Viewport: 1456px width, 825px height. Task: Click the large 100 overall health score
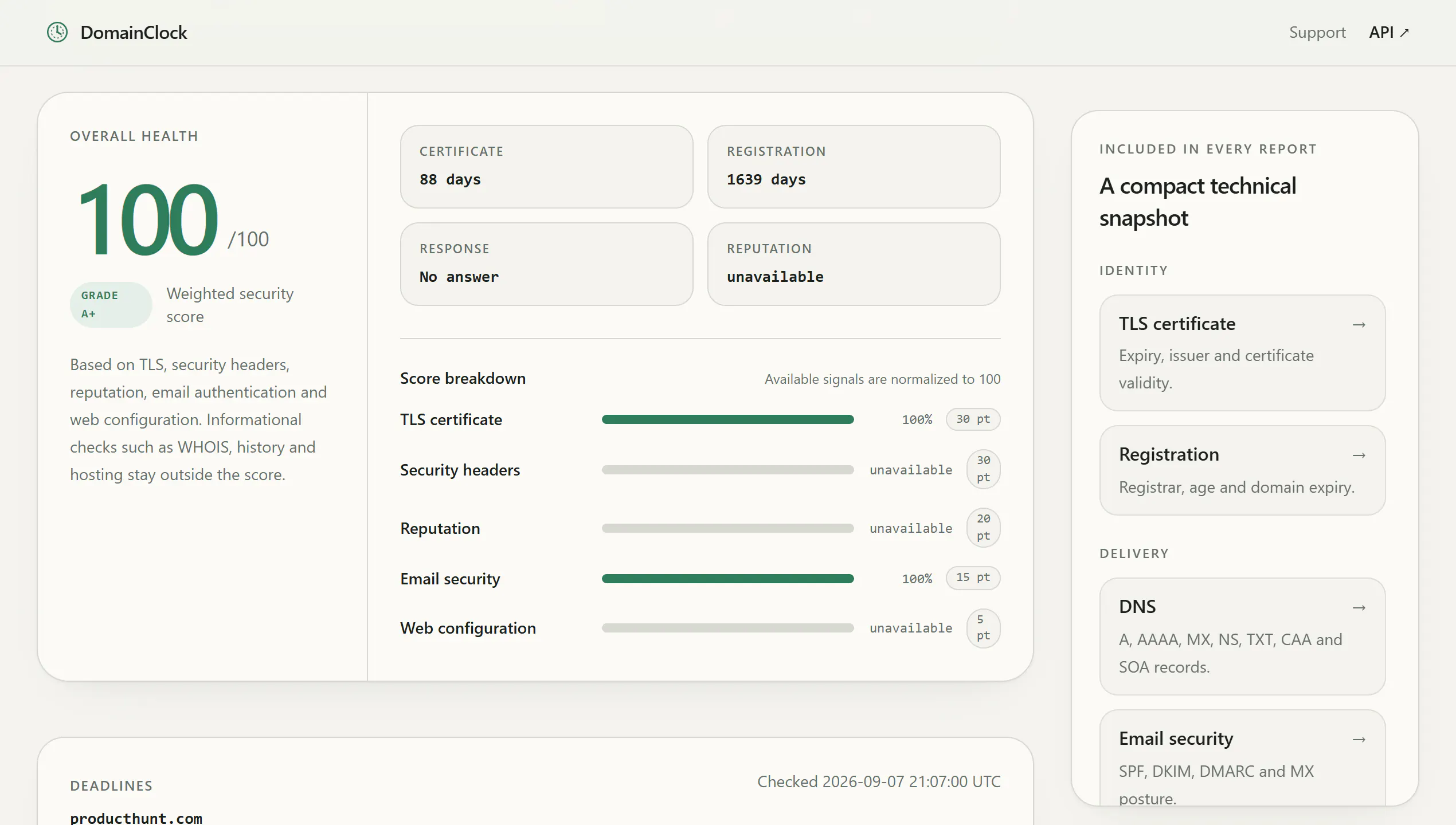[x=148, y=219]
